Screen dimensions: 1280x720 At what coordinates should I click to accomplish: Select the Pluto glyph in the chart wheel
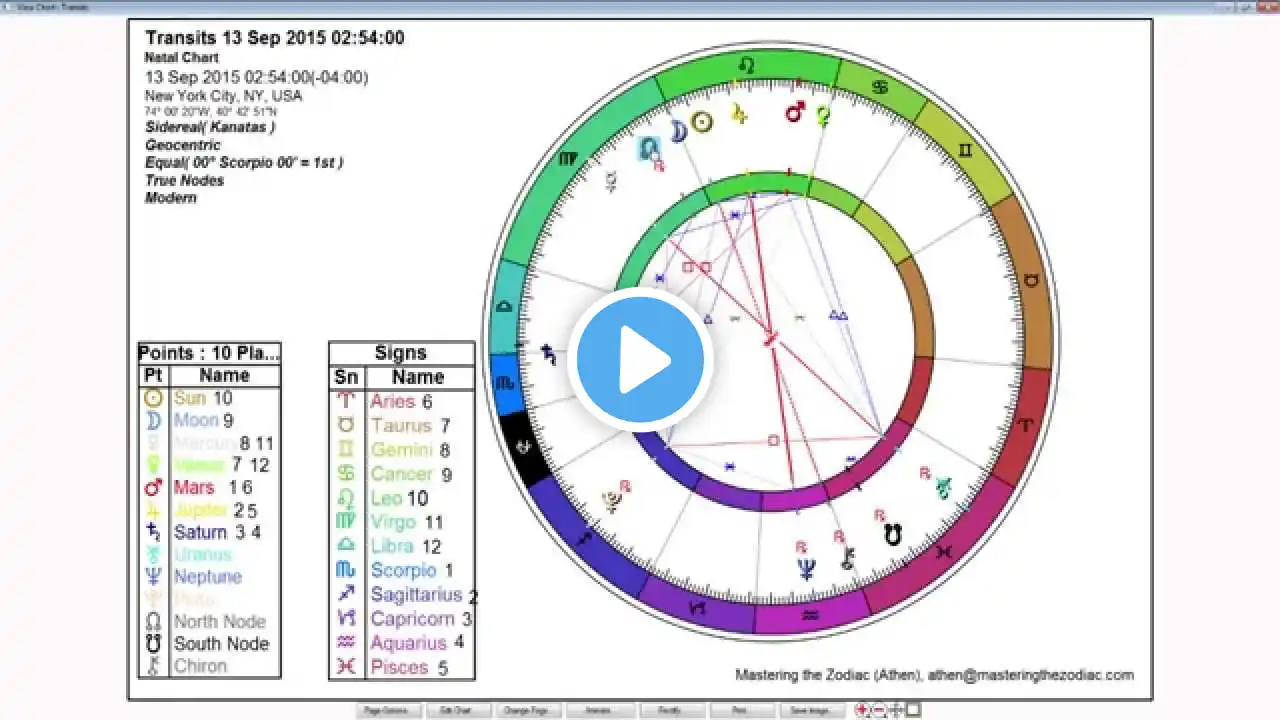[x=611, y=502]
